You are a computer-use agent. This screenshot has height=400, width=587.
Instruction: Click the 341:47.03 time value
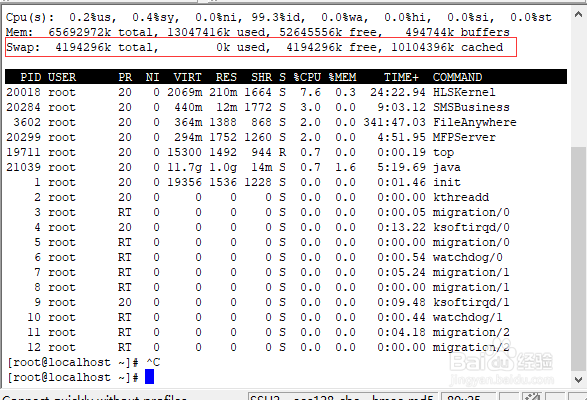(x=394, y=122)
